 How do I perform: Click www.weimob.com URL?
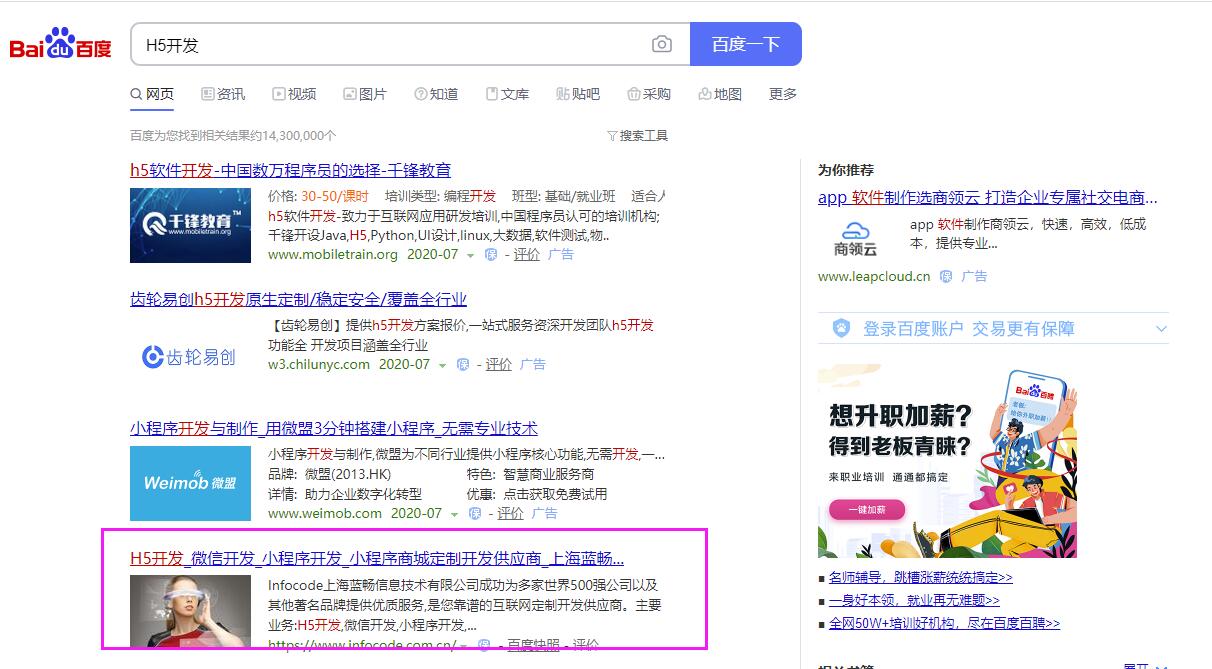[x=325, y=513]
